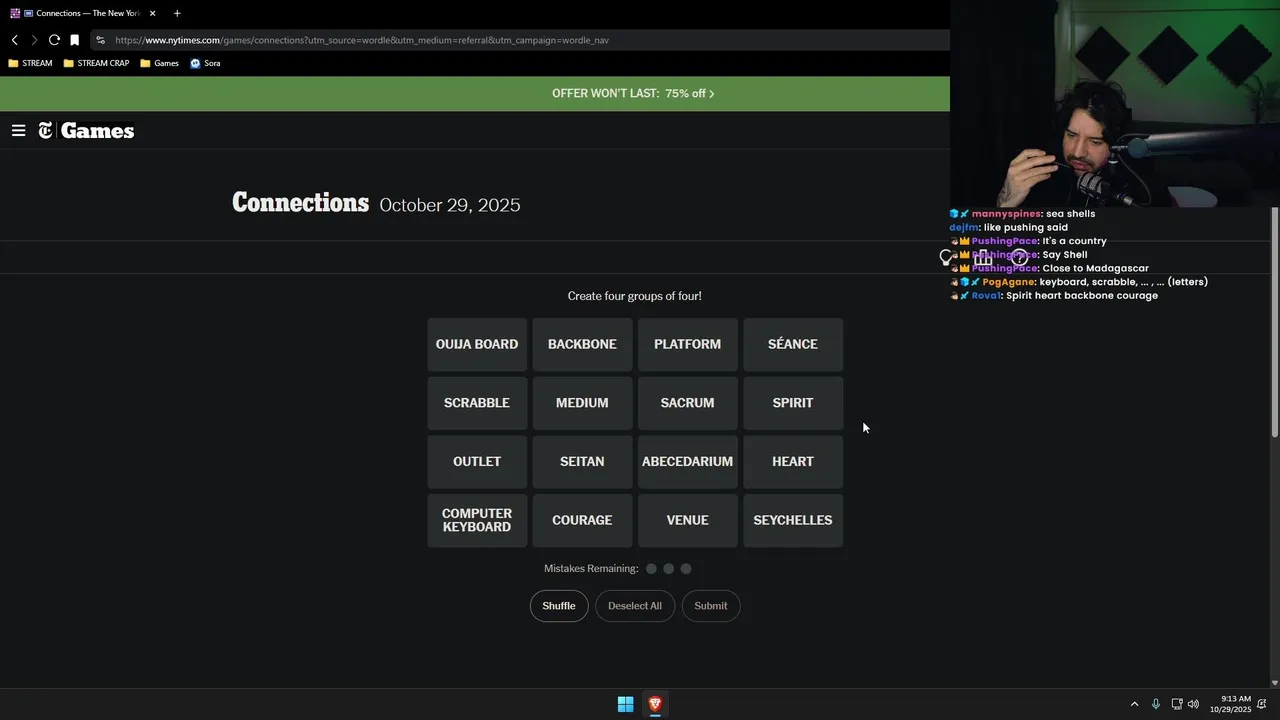Open the taskbar clock and date
1280x720 pixels.
(x=1231, y=704)
